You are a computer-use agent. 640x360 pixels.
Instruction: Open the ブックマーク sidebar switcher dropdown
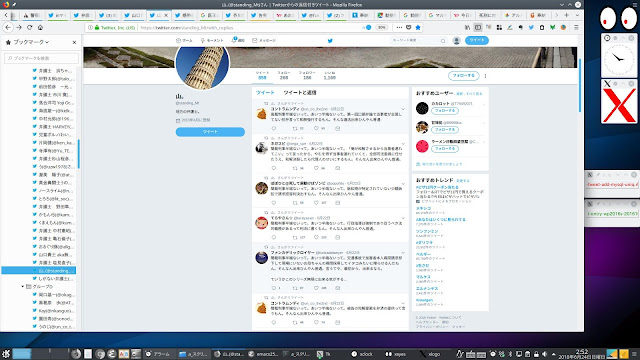31,42
